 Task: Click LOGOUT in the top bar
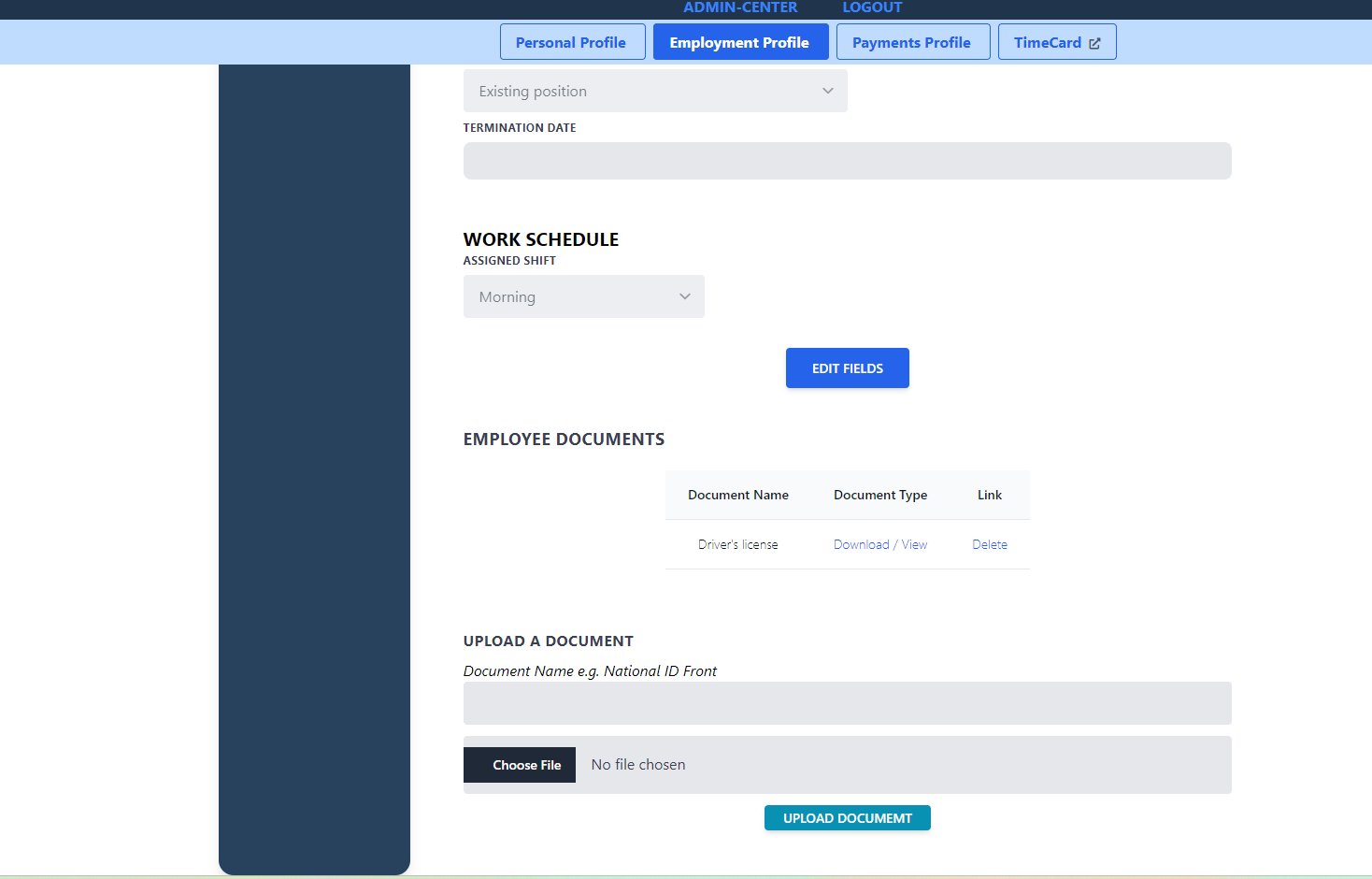pos(871,7)
